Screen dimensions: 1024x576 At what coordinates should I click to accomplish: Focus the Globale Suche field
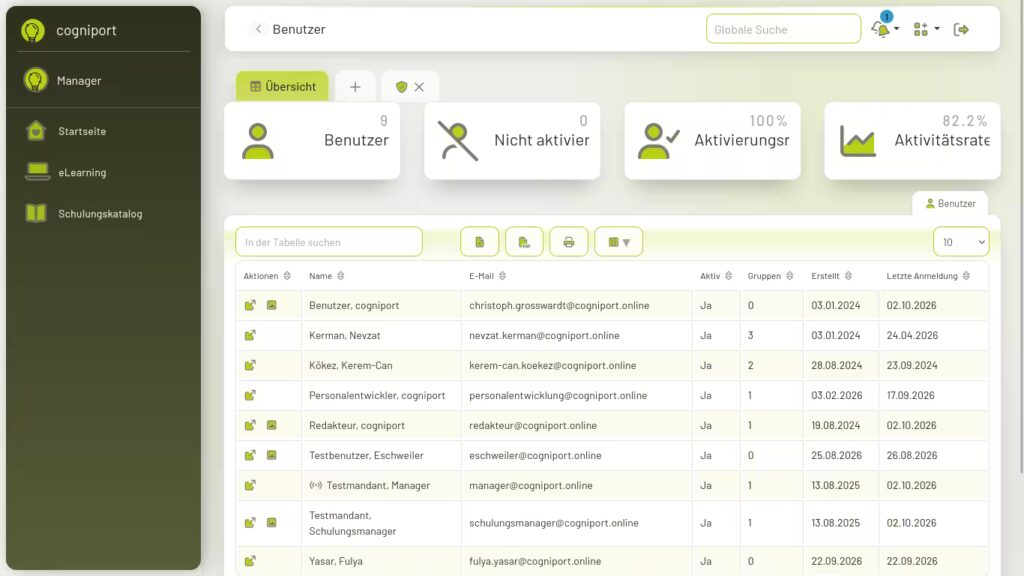[x=783, y=29]
